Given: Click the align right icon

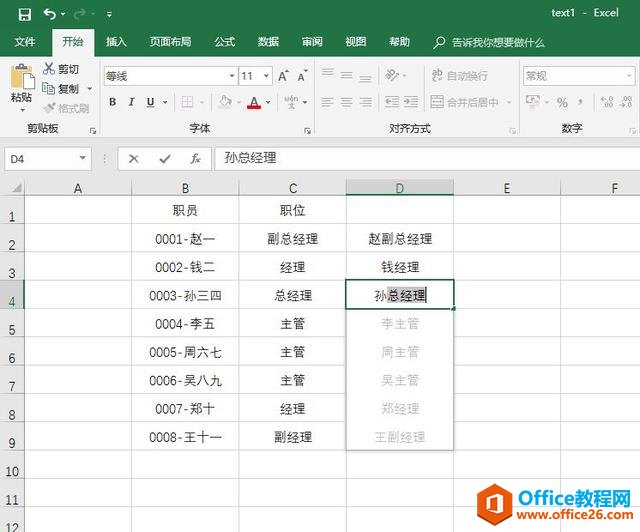Looking at the screenshot, I should point(365,102).
